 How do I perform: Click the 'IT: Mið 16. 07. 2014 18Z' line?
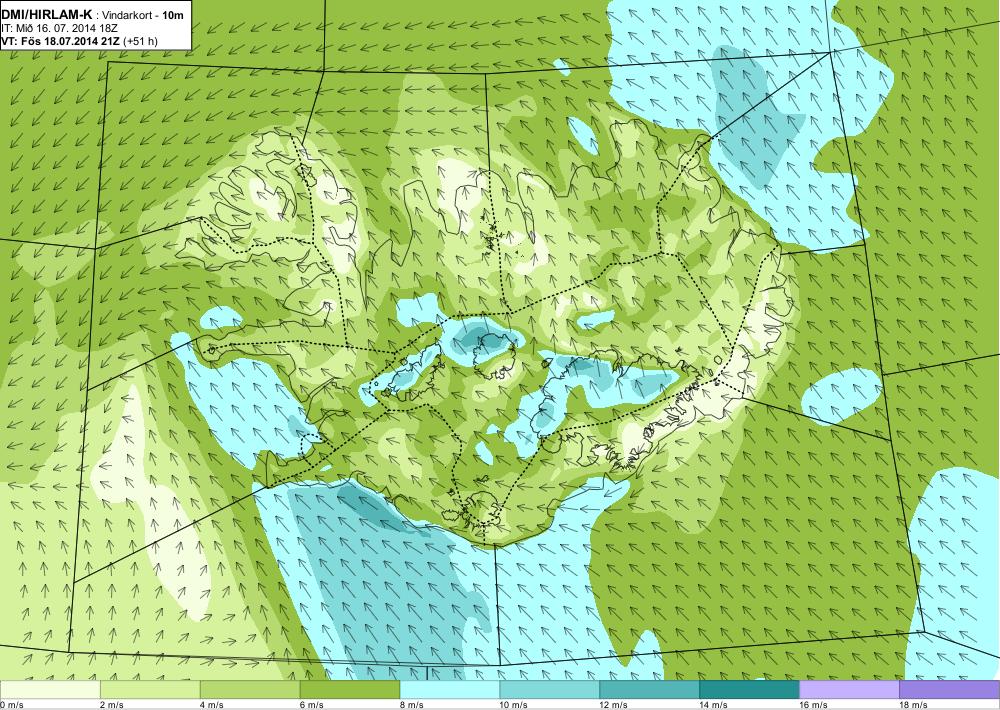click(59, 28)
